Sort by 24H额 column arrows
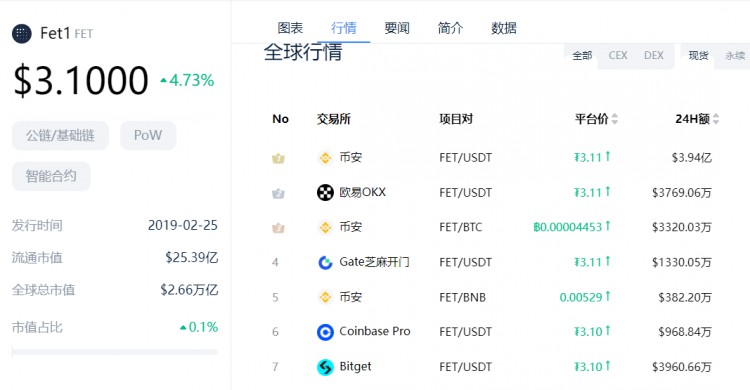The image size is (750, 390). click(x=716, y=119)
